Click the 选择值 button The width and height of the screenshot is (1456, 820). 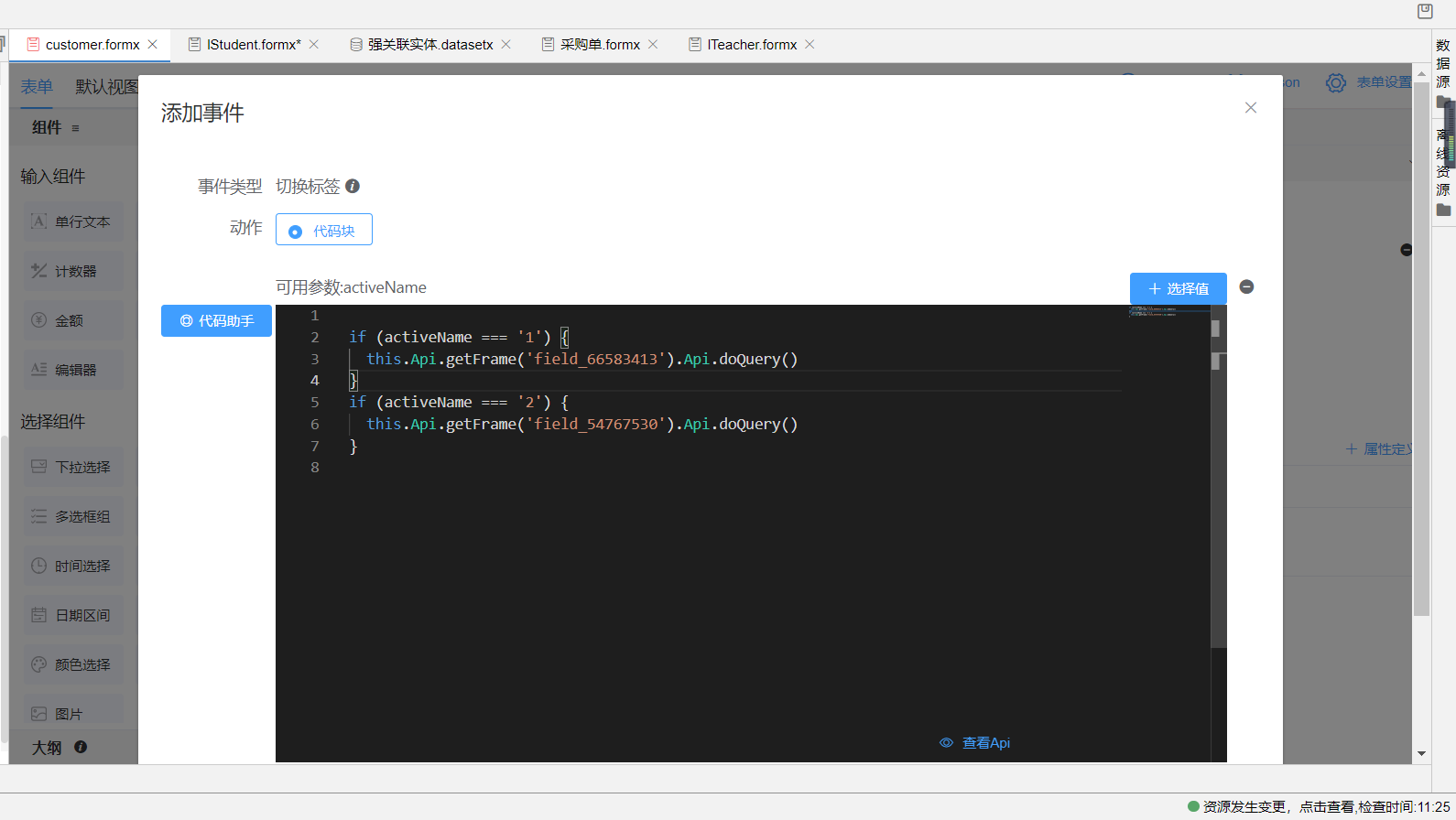[x=1178, y=288]
